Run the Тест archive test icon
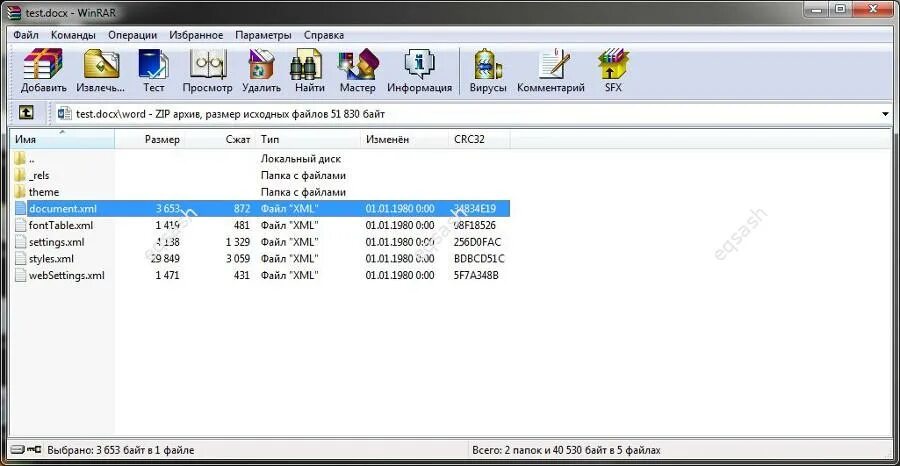The height and width of the screenshot is (466, 900). tap(153, 64)
